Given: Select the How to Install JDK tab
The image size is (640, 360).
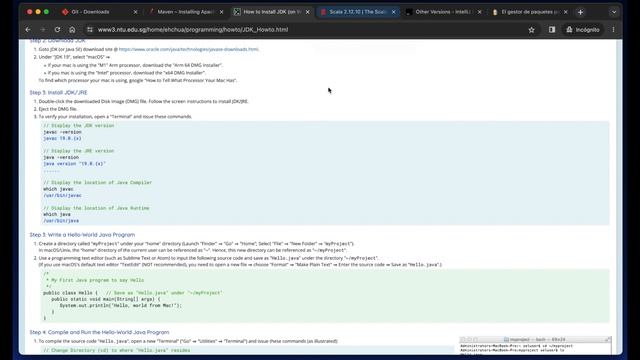Looking at the screenshot, I should coord(272,12).
